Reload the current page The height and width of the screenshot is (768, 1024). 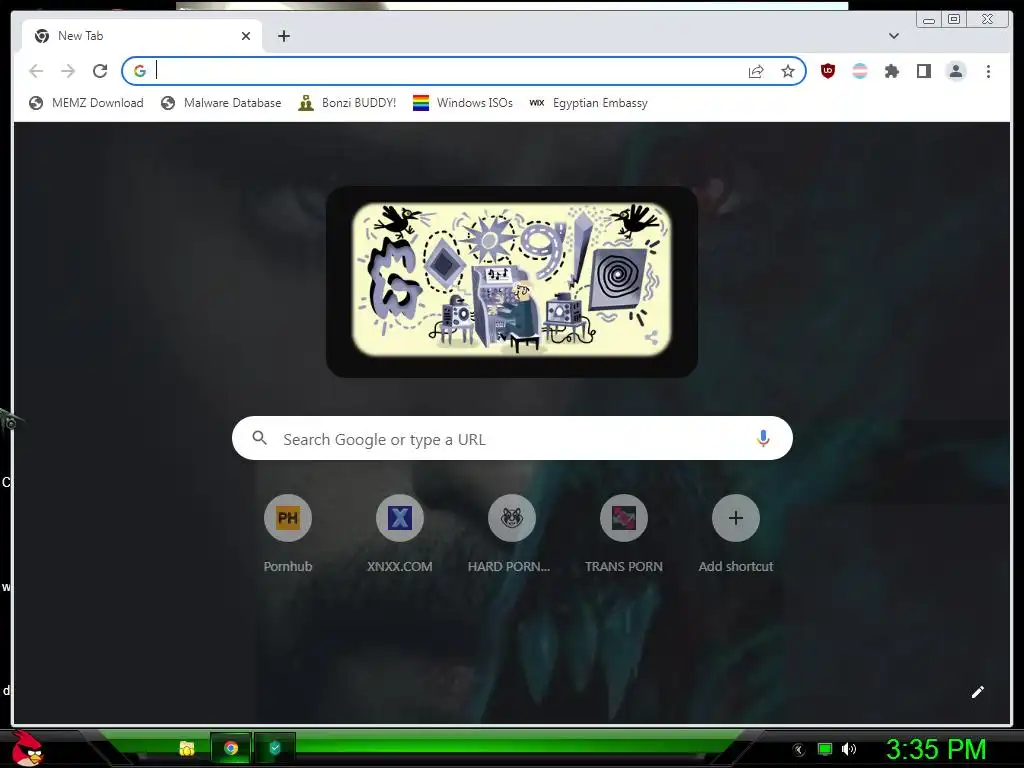click(x=100, y=71)
